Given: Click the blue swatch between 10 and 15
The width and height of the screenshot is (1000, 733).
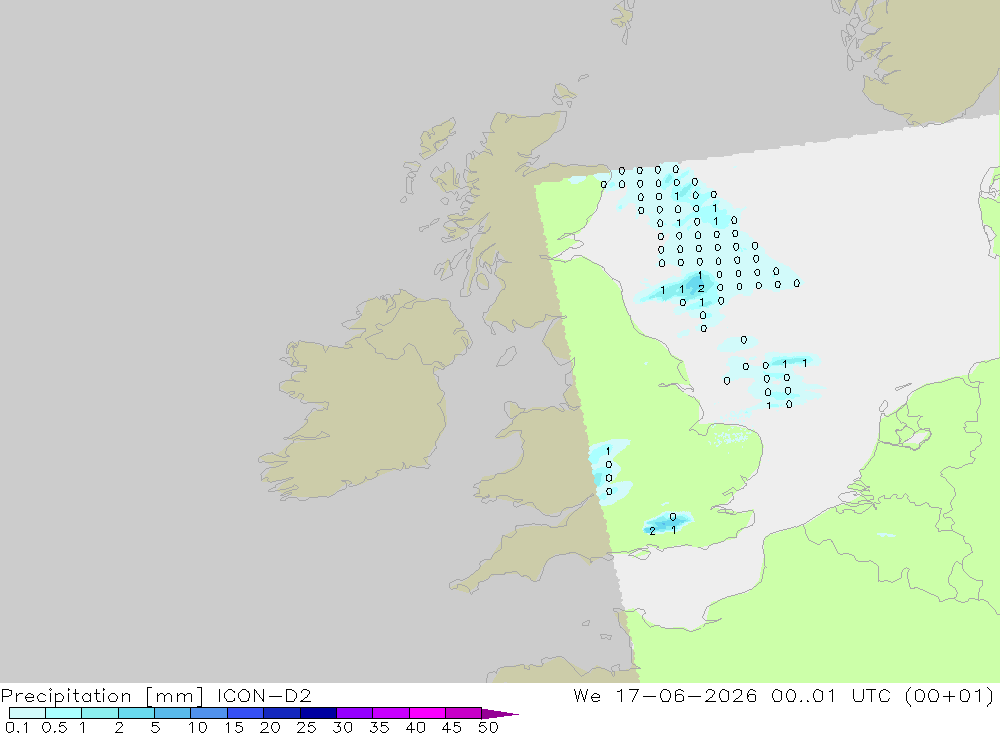Looking at the screenshot, I should pos(209,713).
